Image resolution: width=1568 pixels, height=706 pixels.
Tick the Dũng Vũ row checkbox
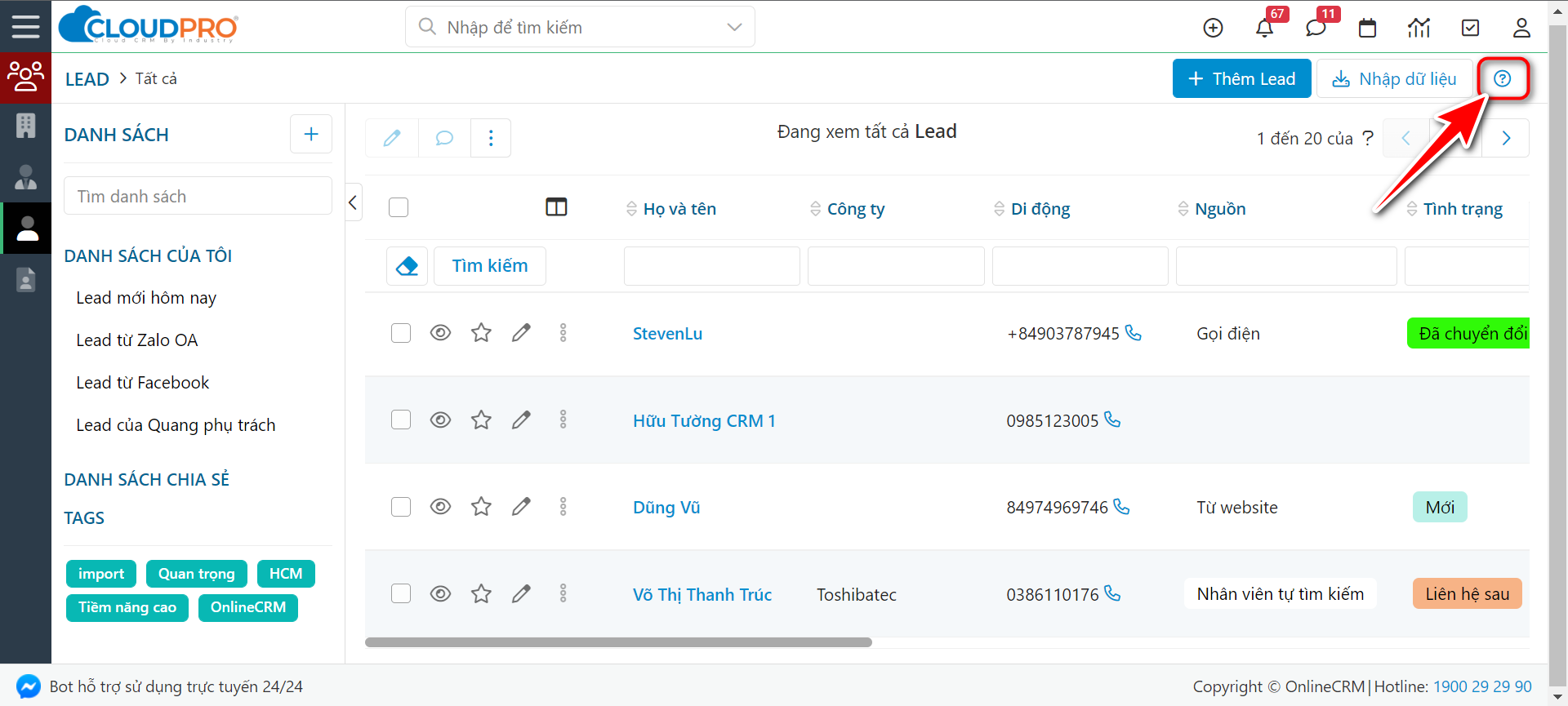point(401,507)
